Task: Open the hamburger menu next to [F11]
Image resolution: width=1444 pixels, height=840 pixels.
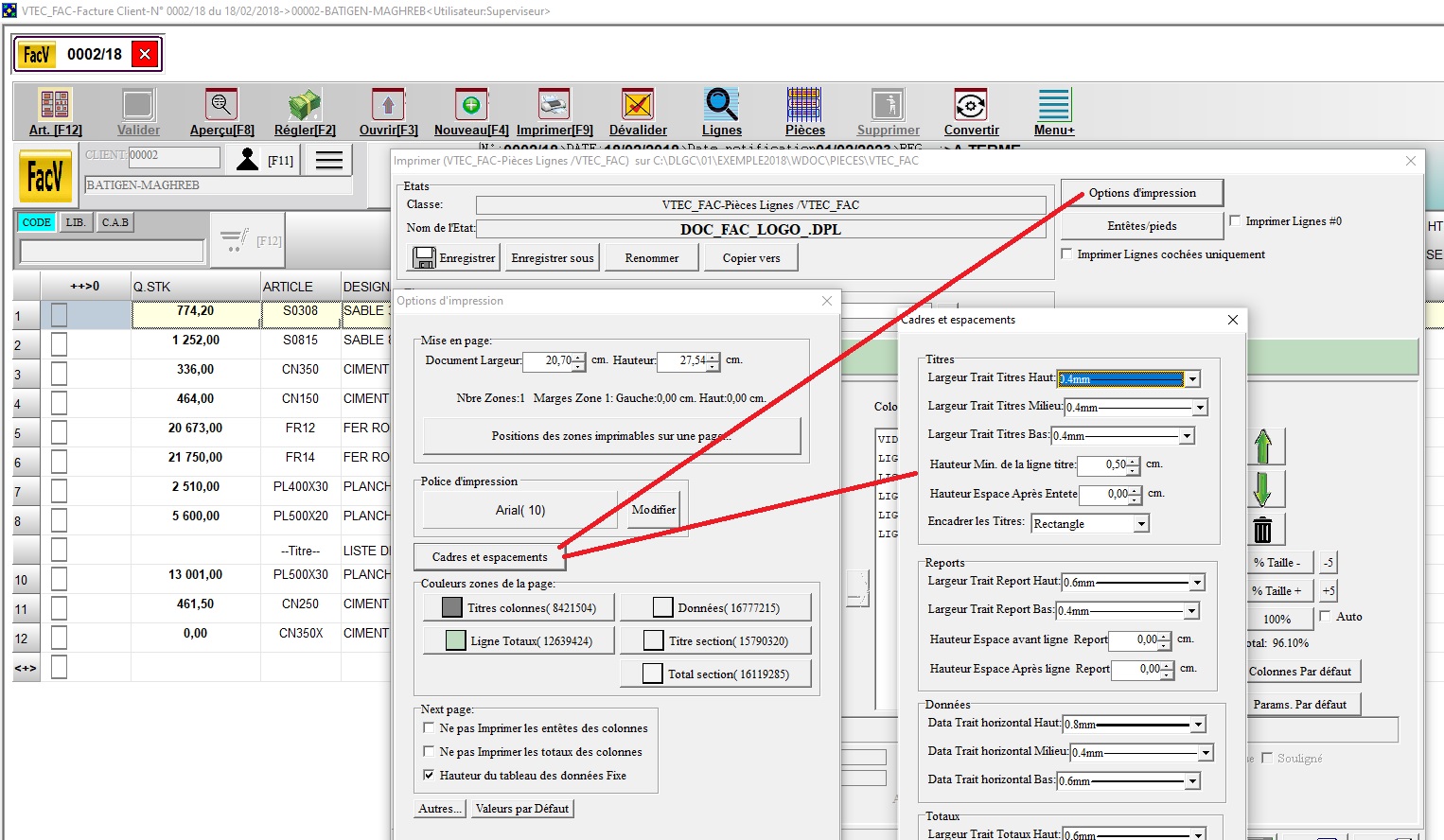Action: point(329,160)
